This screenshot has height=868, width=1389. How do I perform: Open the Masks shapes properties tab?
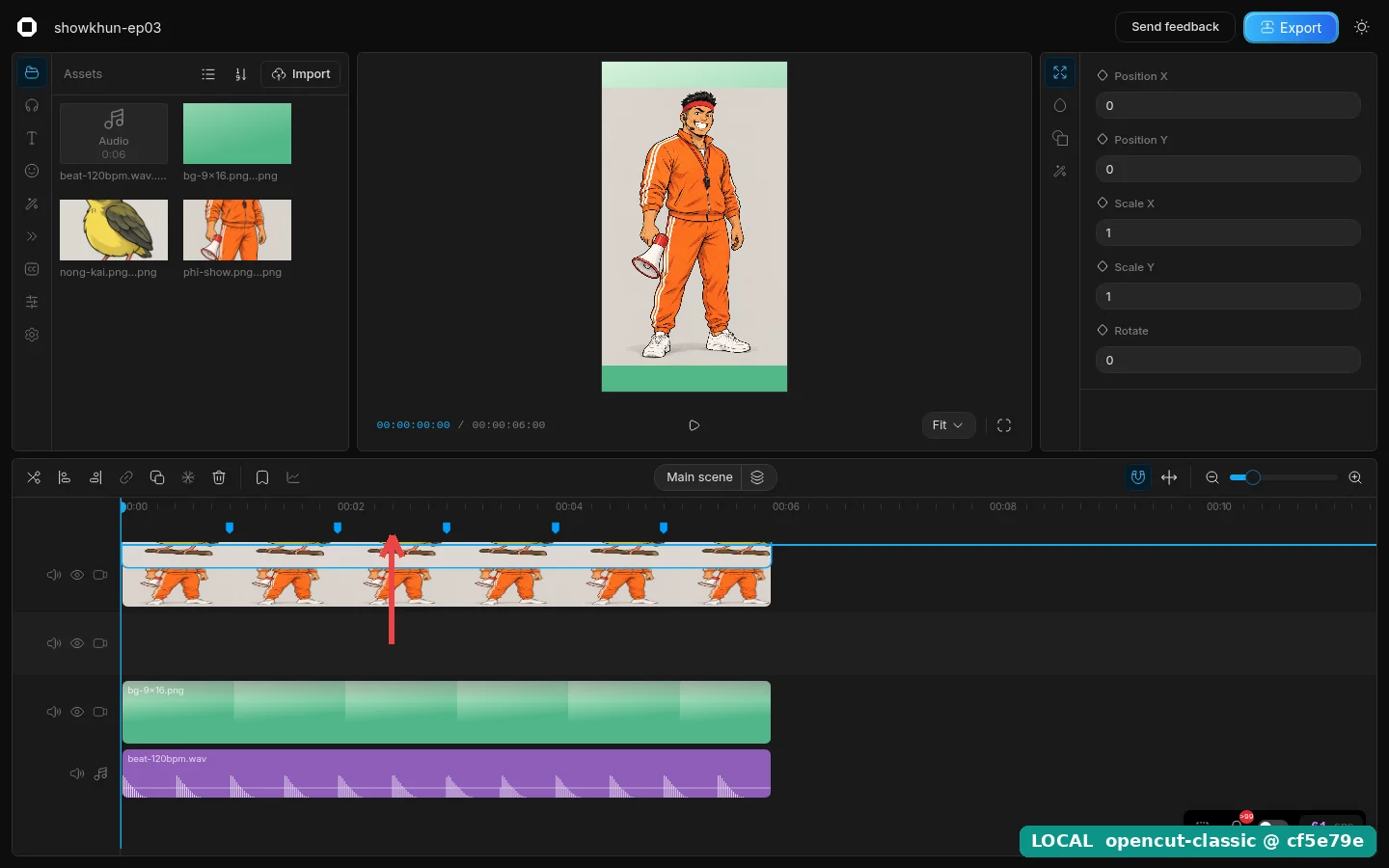tap(1060, 138)
